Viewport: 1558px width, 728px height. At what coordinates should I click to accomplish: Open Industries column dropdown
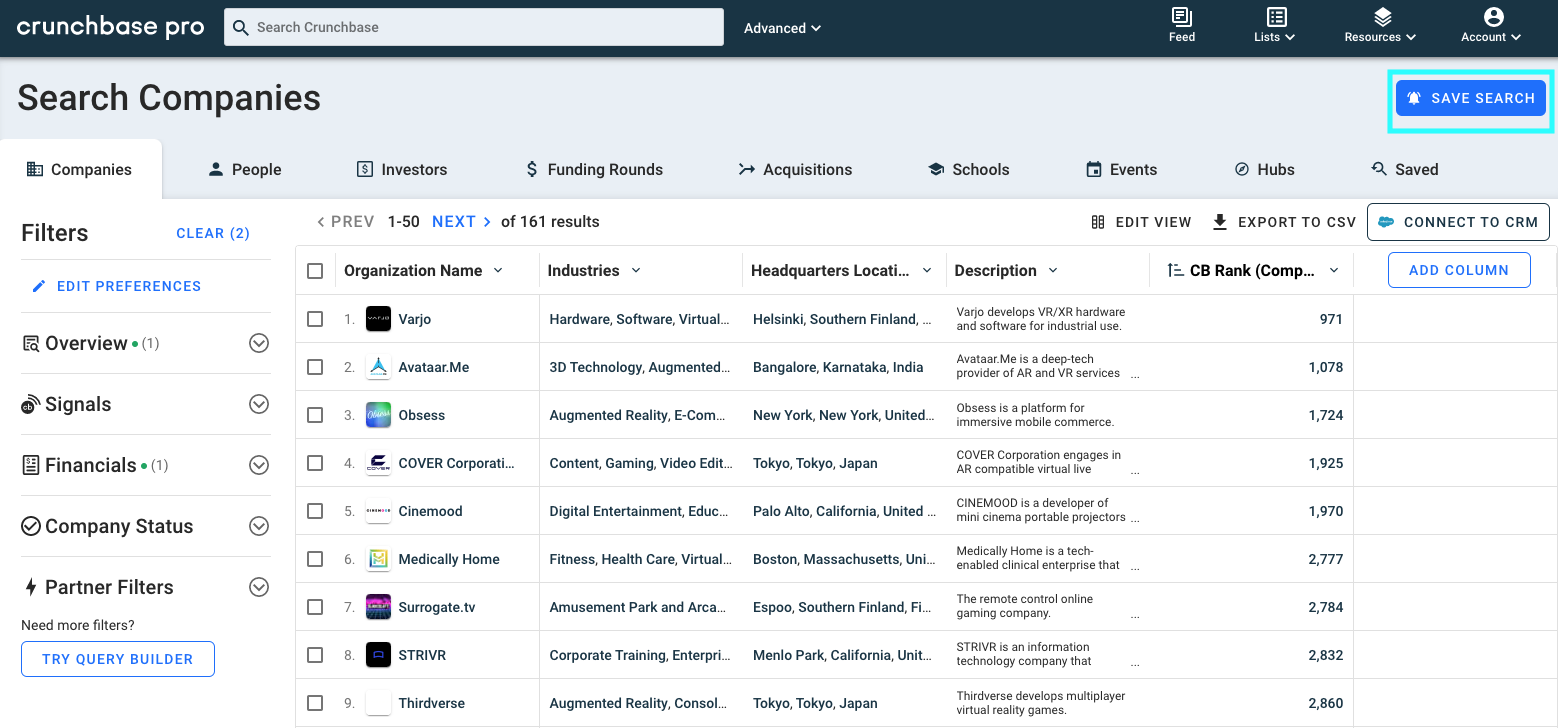[635, 270]
